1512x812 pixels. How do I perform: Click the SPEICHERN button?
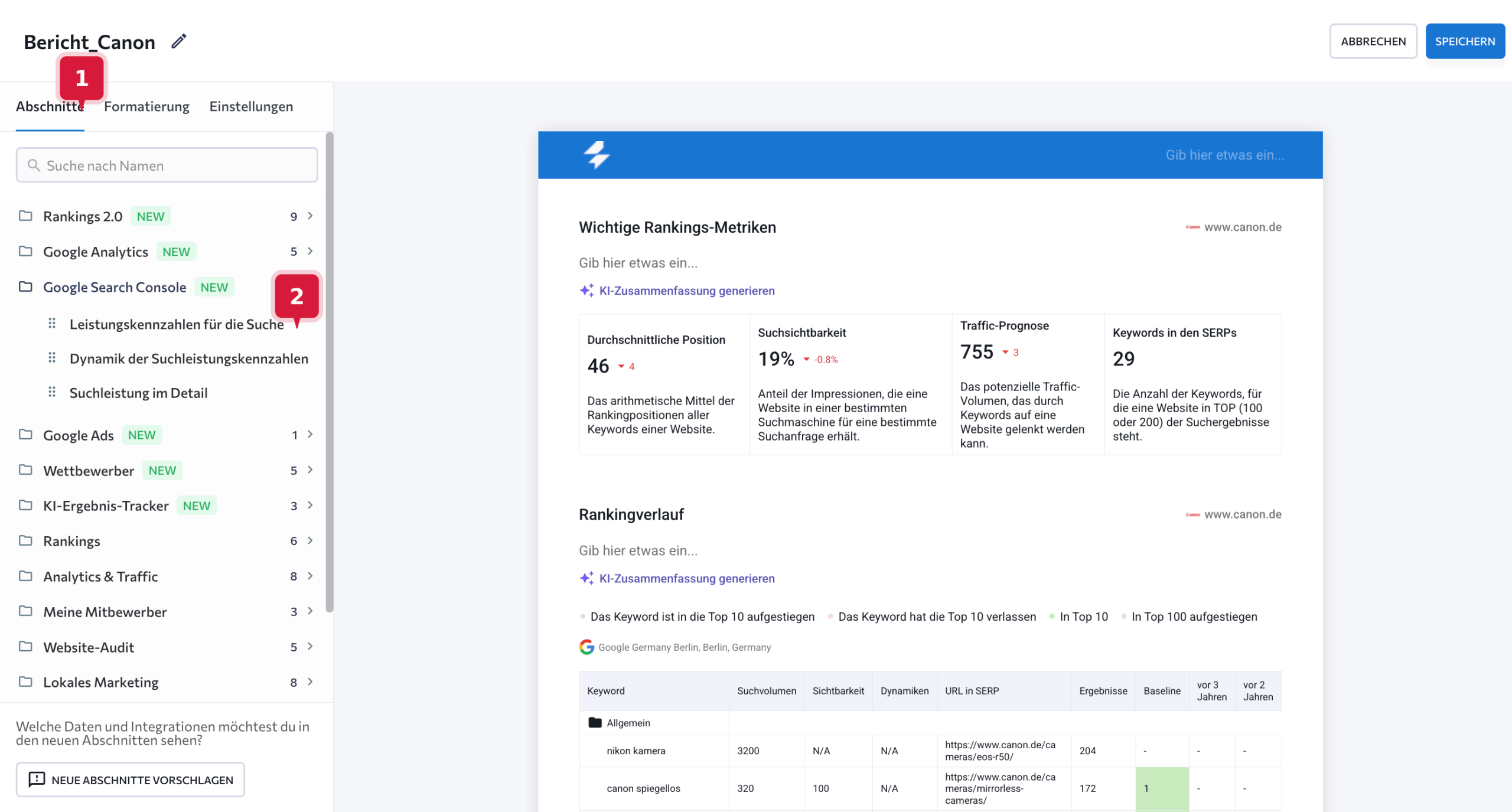1465,41
